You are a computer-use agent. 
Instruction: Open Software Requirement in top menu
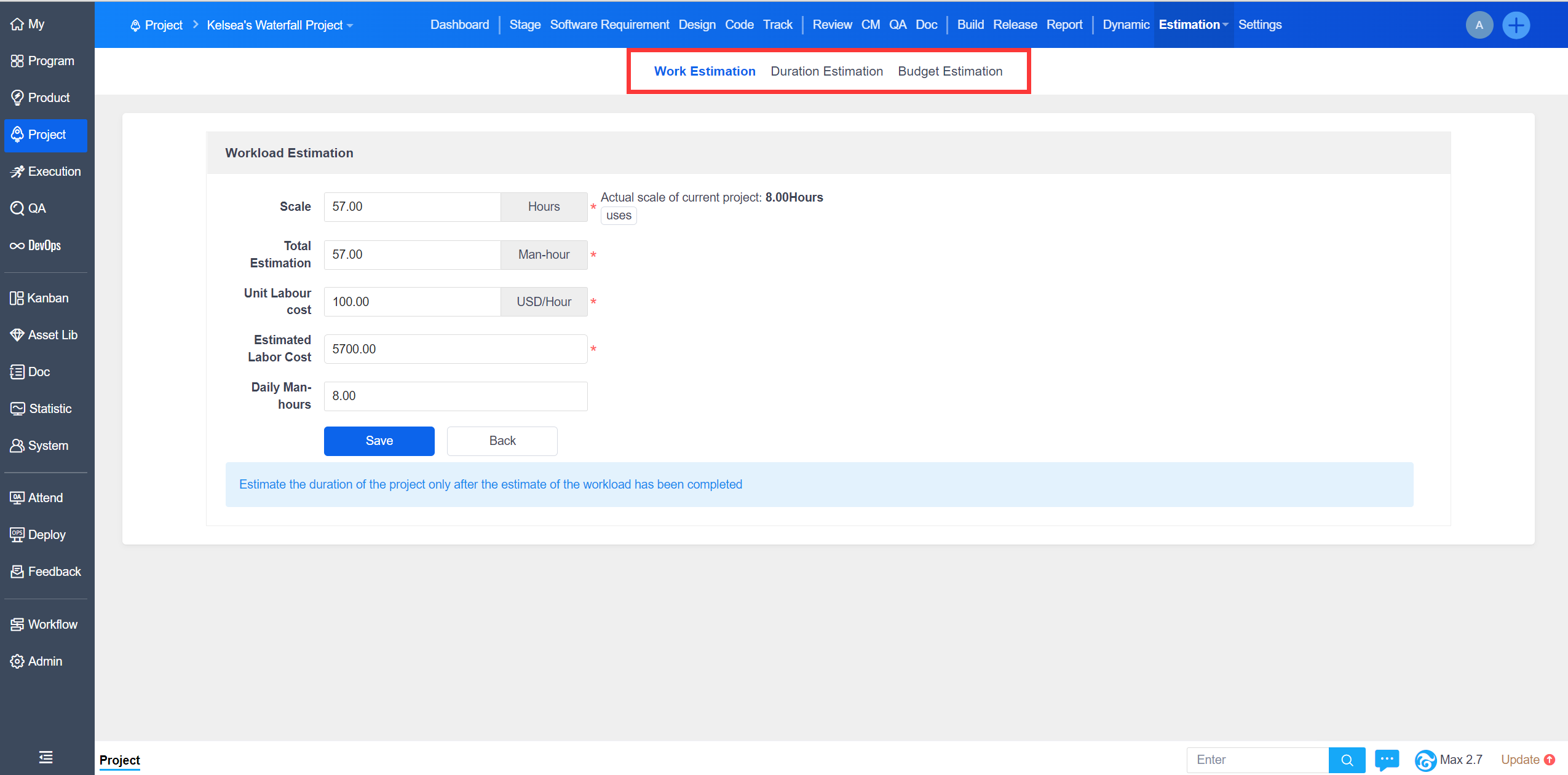pyautogui.click(x=609, y=25)
